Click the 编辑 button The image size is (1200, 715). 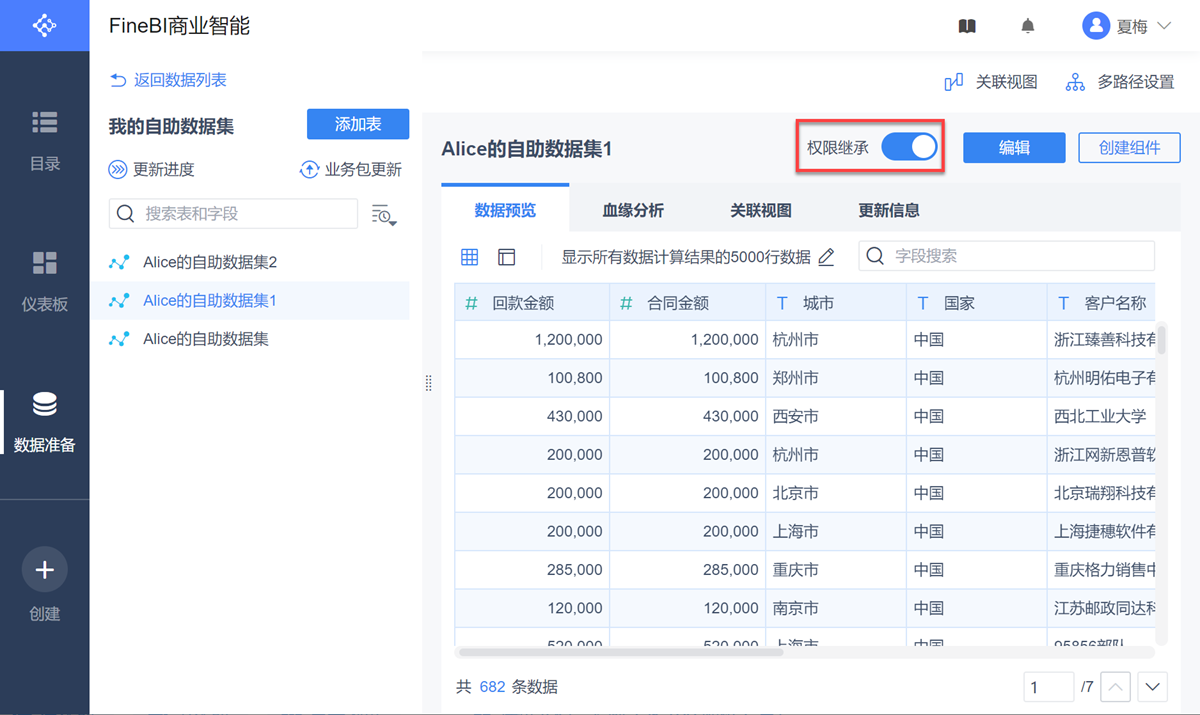pos(1014,148)
